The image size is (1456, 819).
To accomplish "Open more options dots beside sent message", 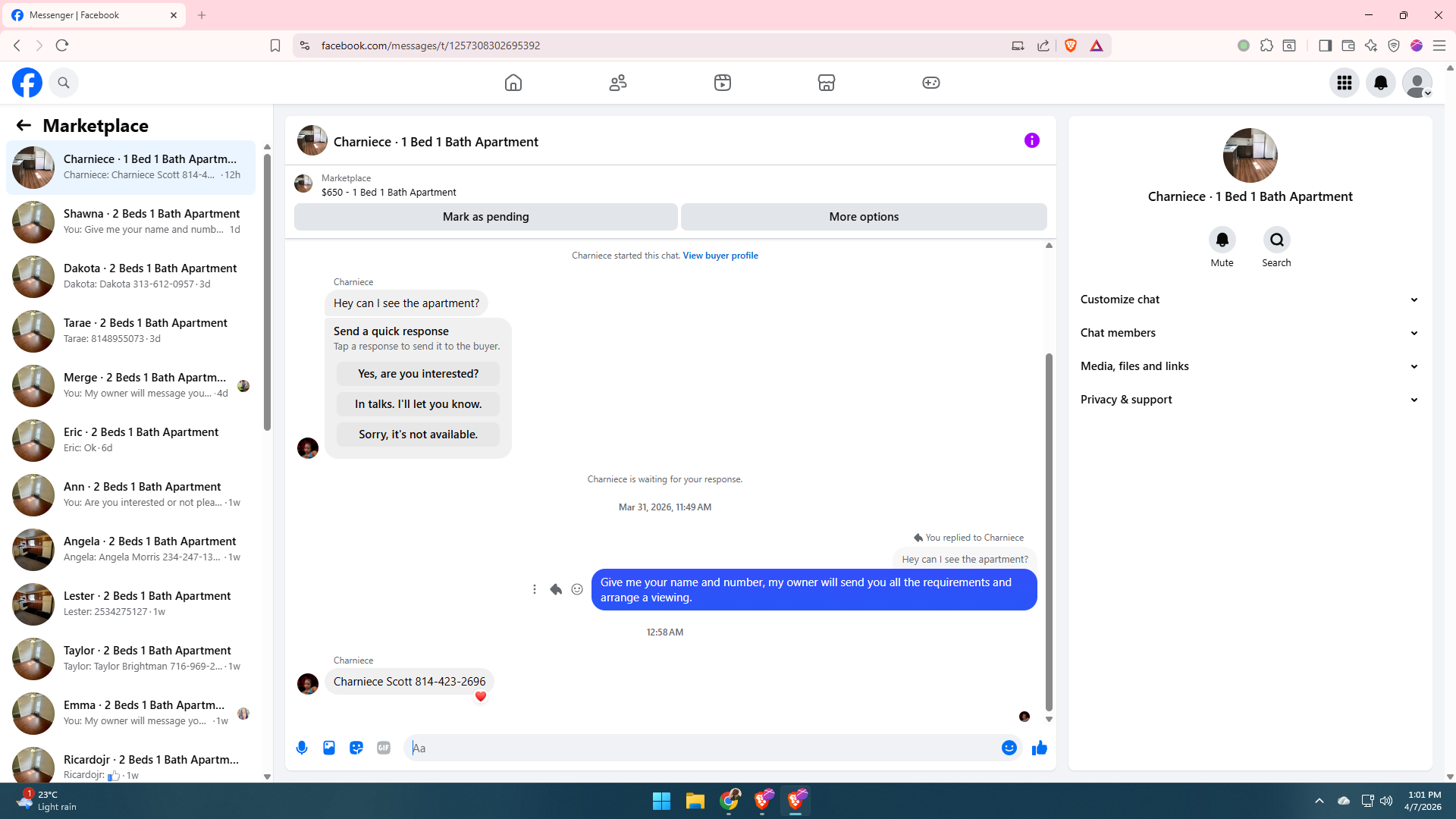I will click(x=535, y=589).
